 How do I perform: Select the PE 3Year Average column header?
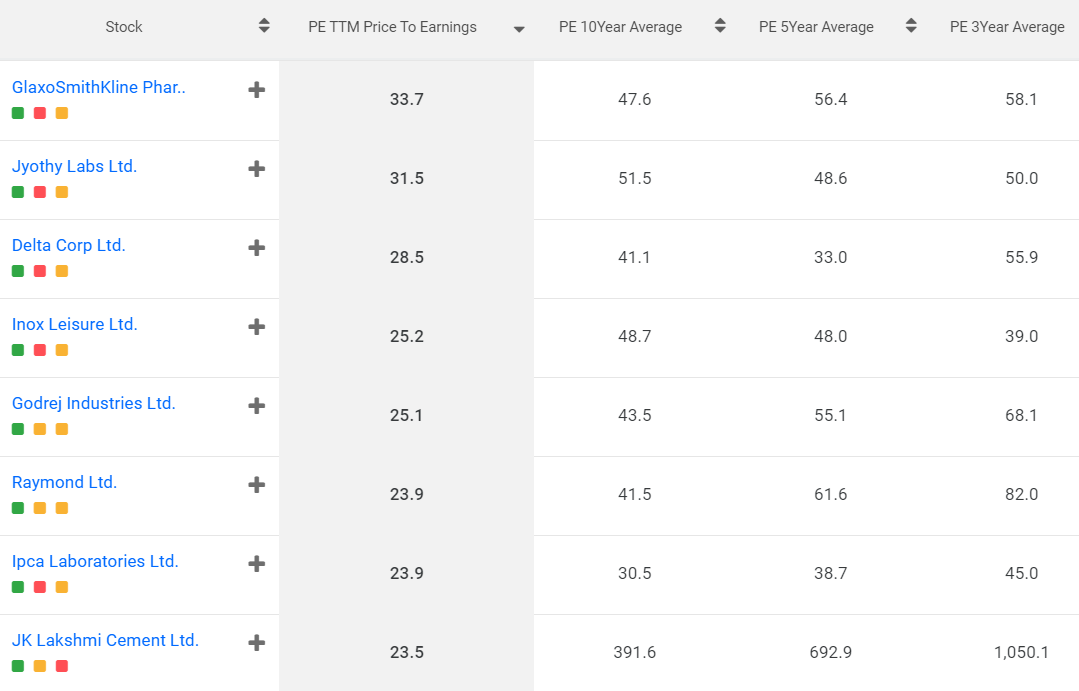(1007, 27)
